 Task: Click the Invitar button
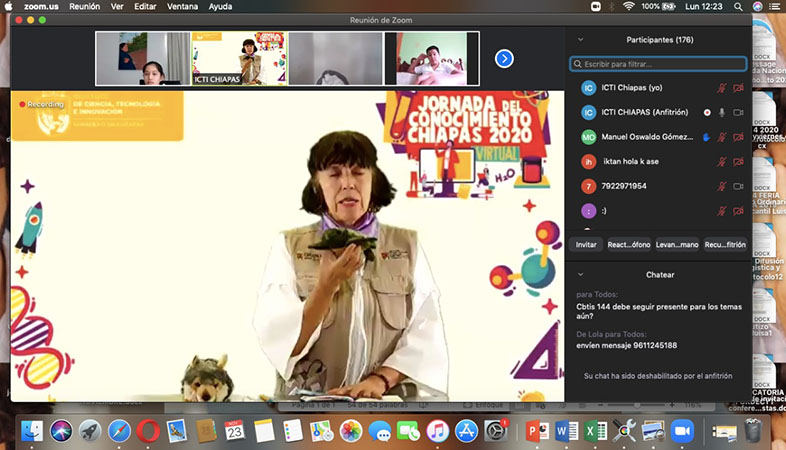586,245
